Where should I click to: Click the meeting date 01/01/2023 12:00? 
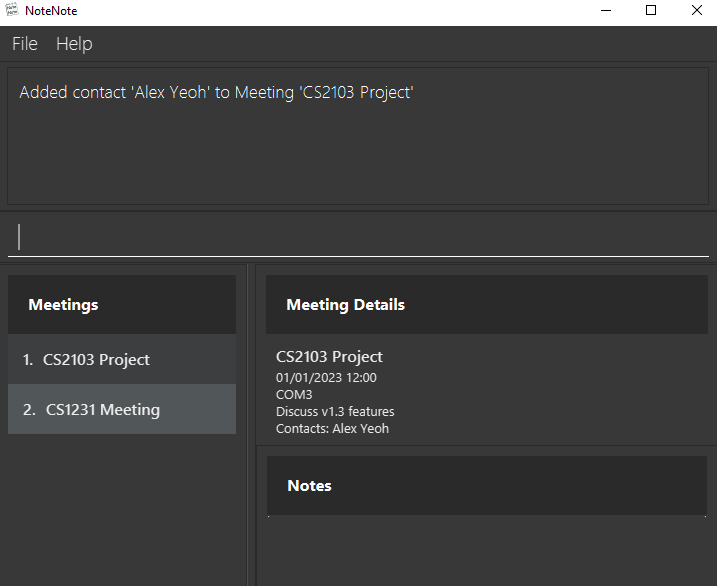point(326,378)
